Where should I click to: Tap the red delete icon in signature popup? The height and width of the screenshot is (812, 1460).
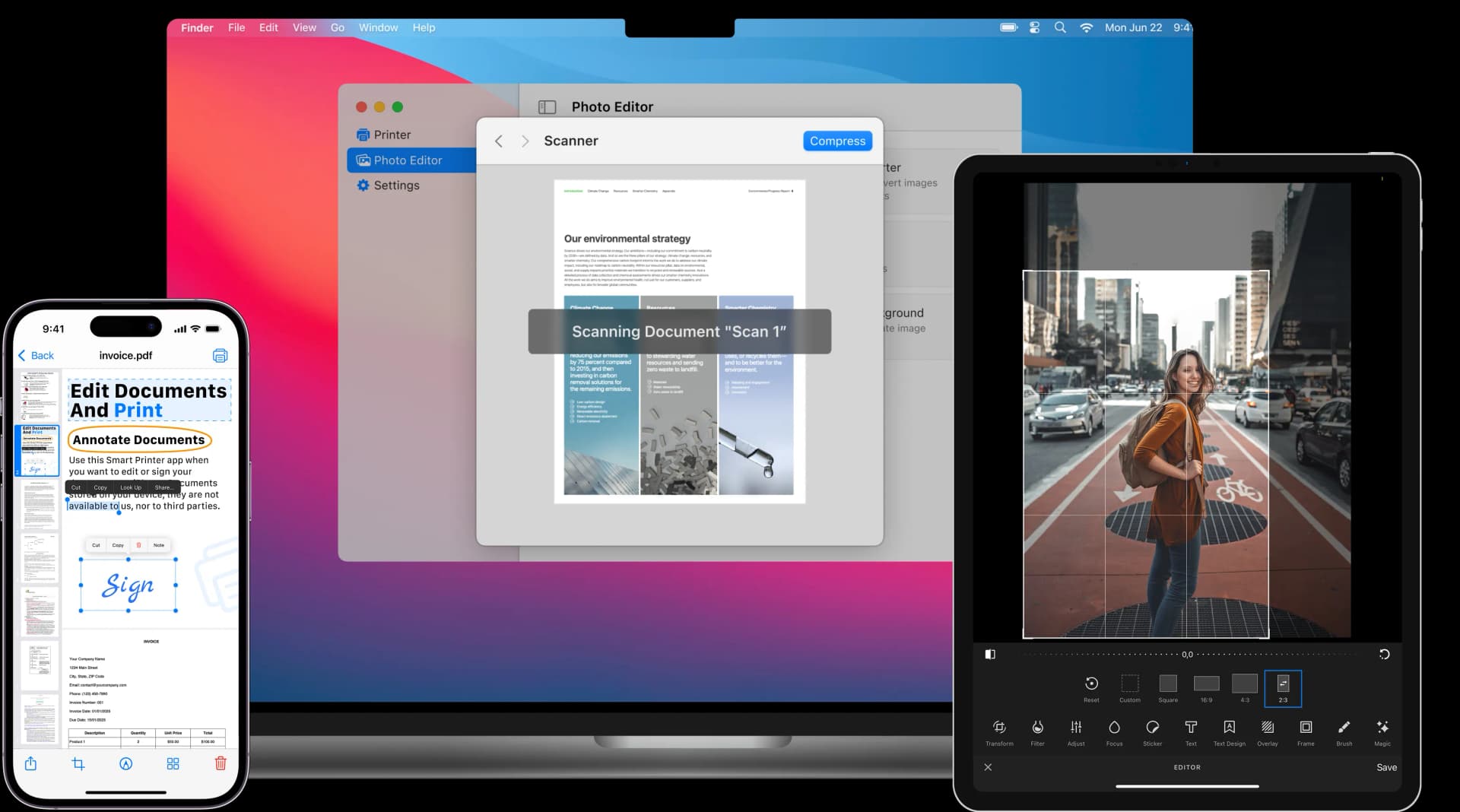[x=138, y=545]
